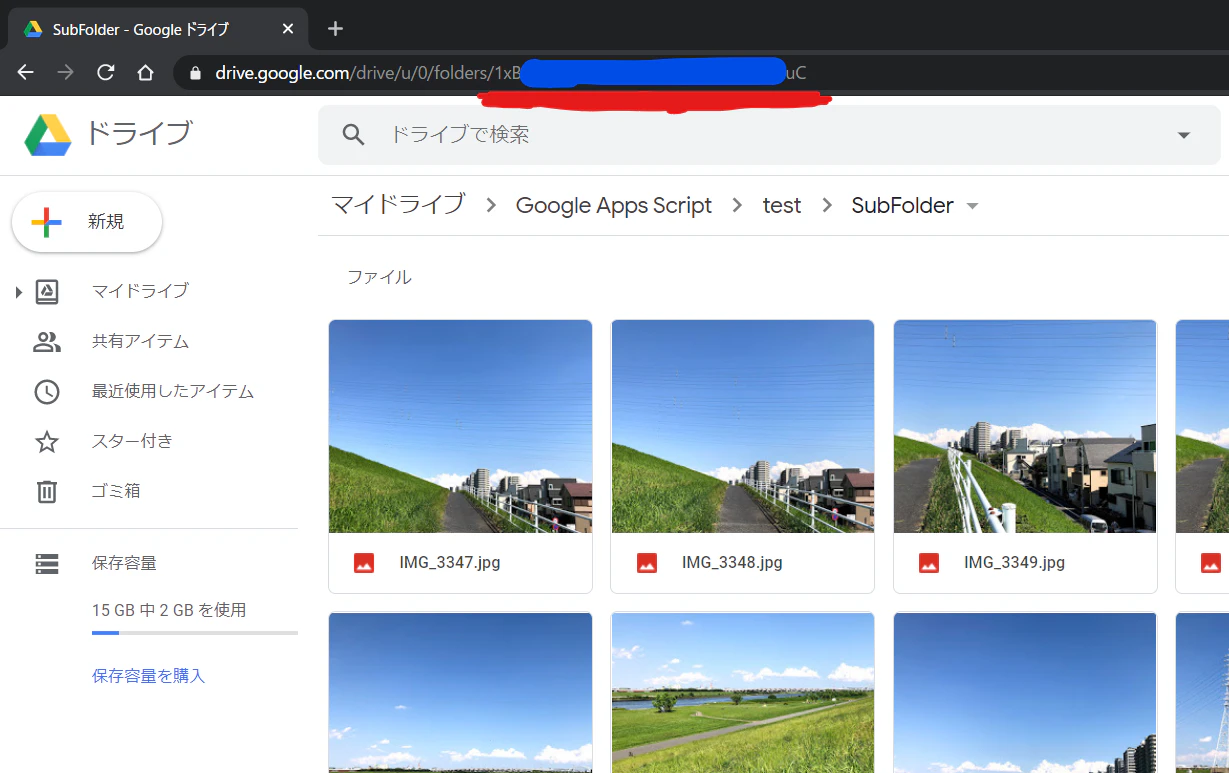Image resolution: width=1229 pixels, height=773 pixels.
Task: Click the IMG_3349.jpg file name
Action: click(1014, 563)
